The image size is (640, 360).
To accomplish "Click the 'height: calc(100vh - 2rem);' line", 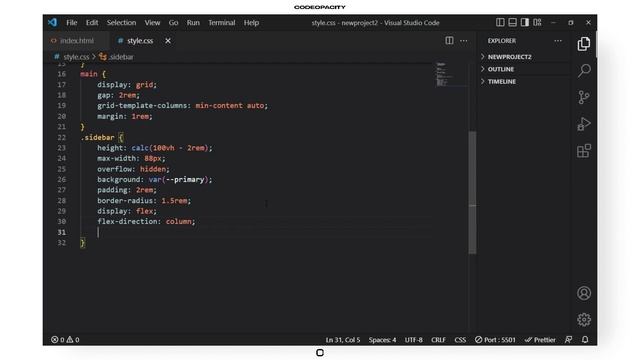I will pyautogui.click(x=155, y=148).
